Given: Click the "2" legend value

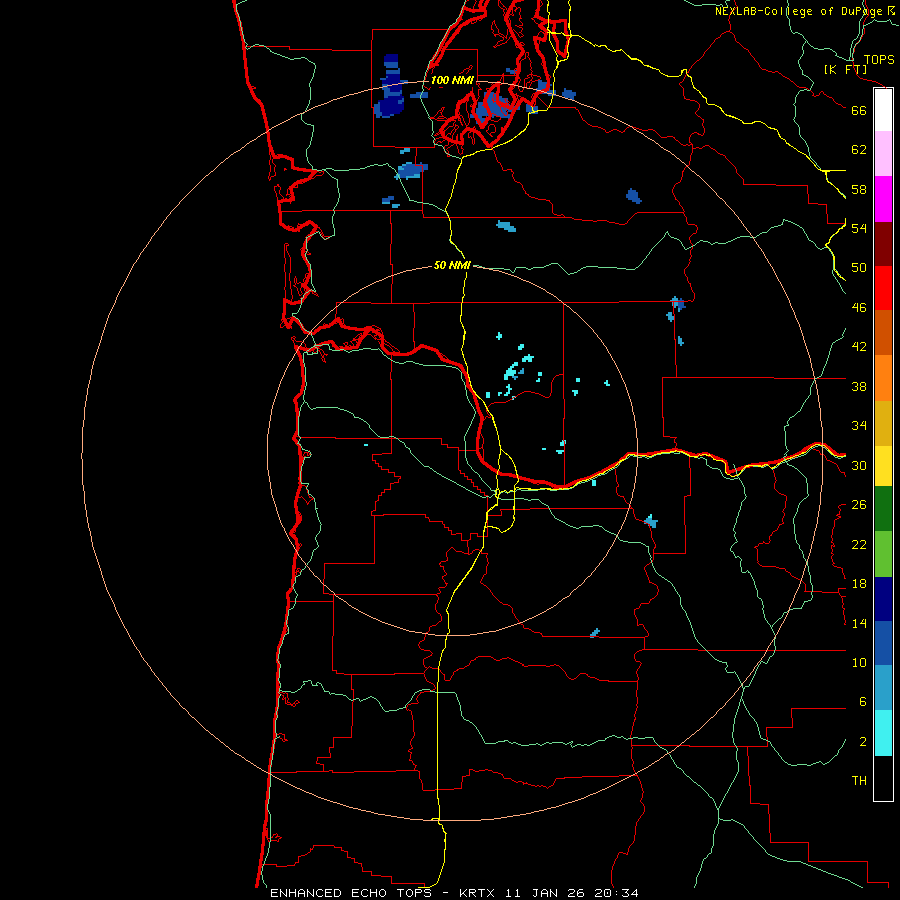Looking at the screenshot, I should [863, 742].
